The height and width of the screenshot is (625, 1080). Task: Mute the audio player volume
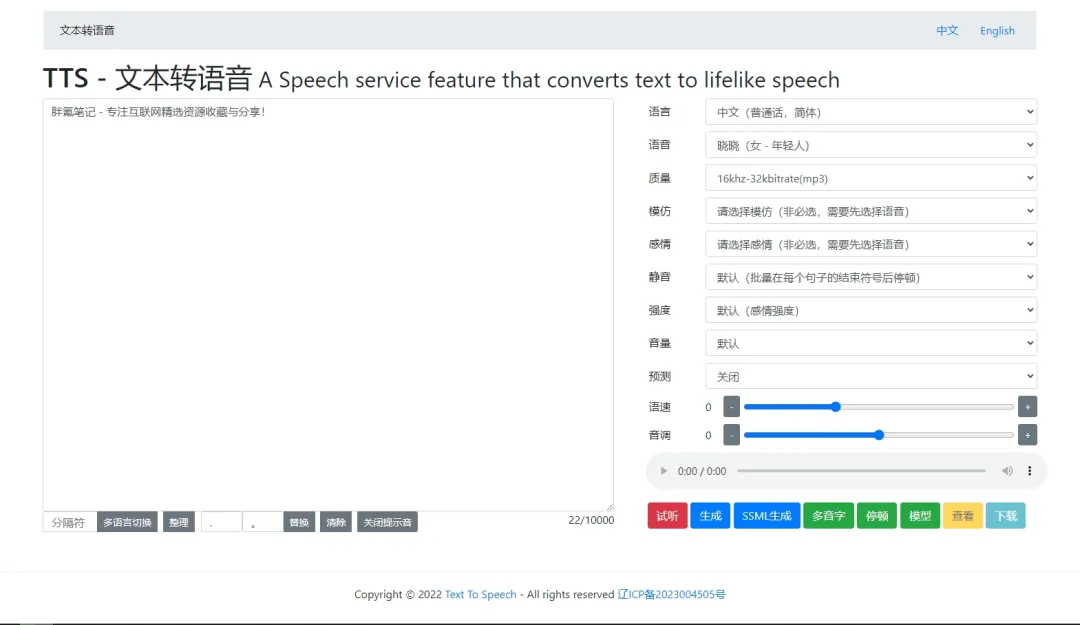point(1007,471)
